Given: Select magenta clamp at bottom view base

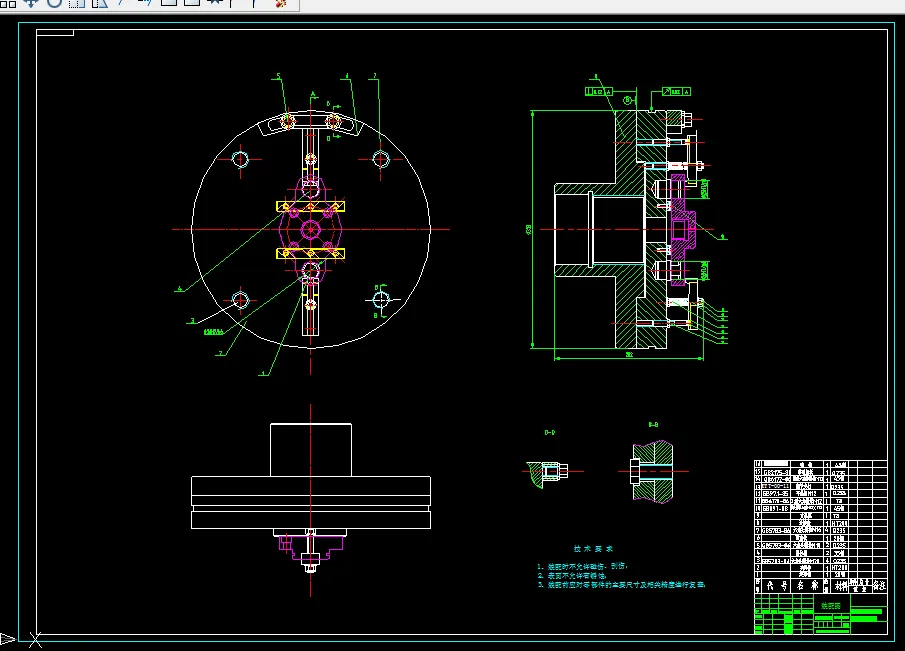Looking at the screenshot, I should (311, 547).
